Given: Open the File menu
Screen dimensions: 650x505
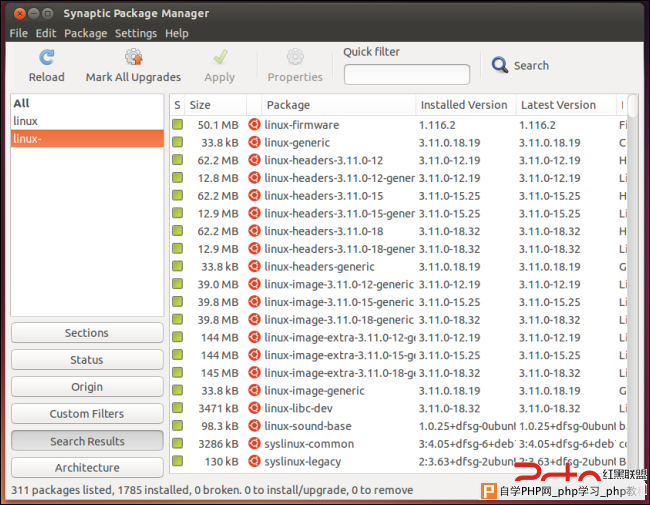Looking at the screenshot, I should pos(19,33).
